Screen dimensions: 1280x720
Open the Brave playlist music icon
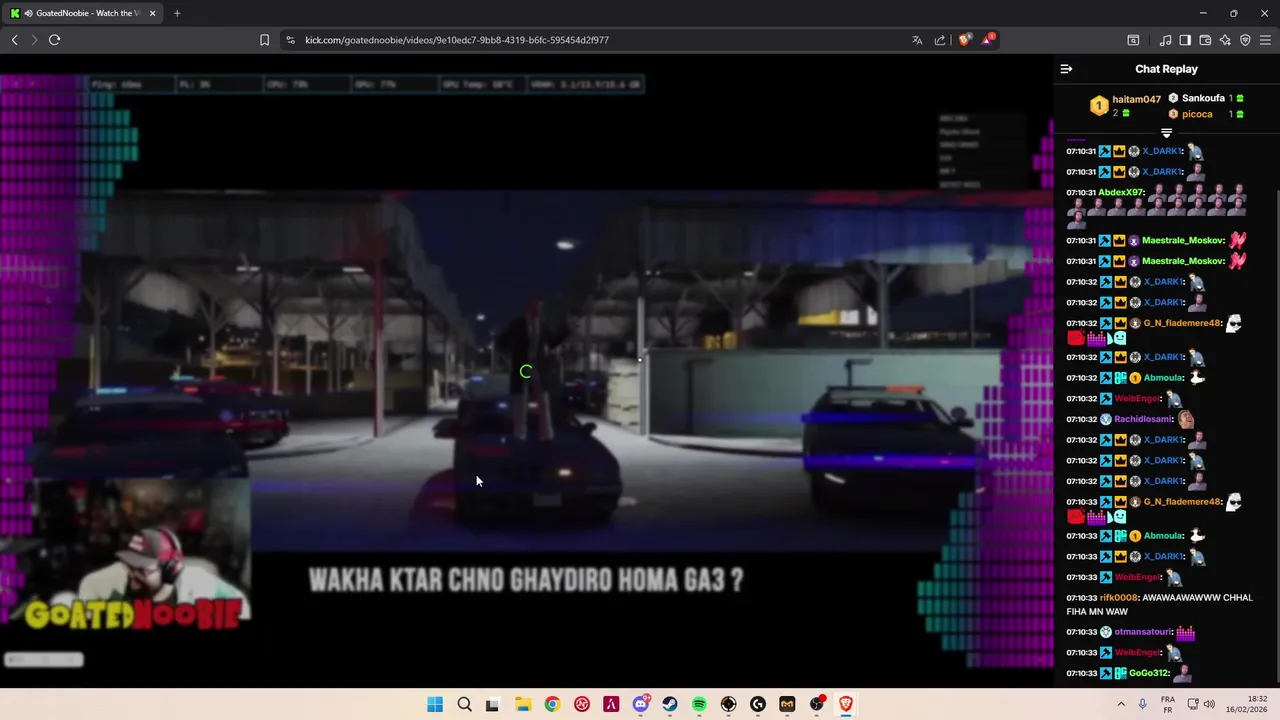[1165, 40]
